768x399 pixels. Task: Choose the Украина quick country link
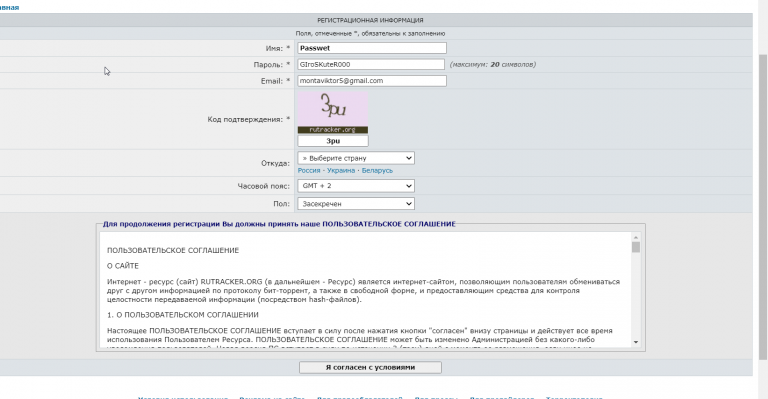(x=341, y=170)
